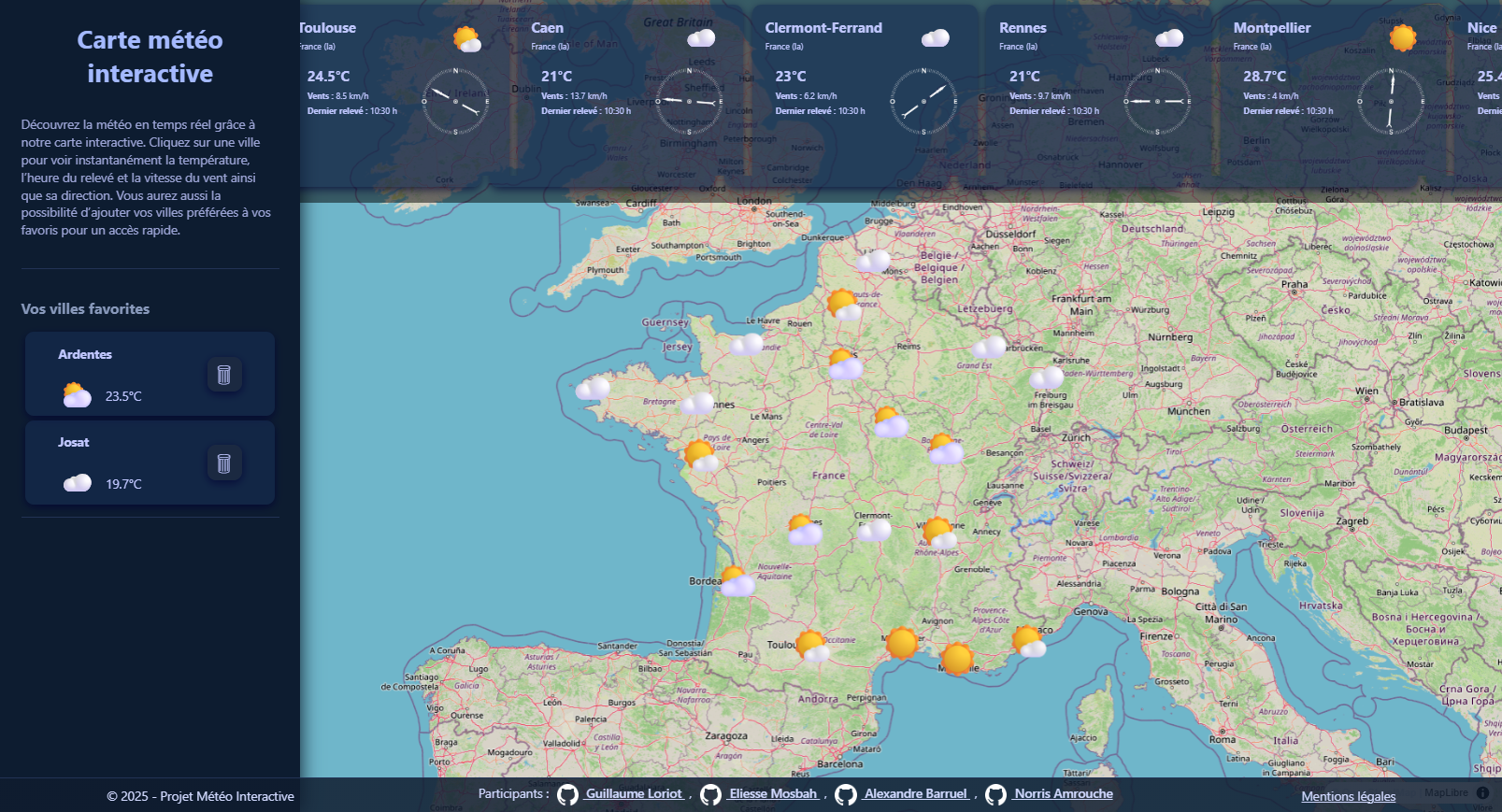Open Alexandre Barruel profile link
The width and height of the screenshot is (1502, 812).
916,794
